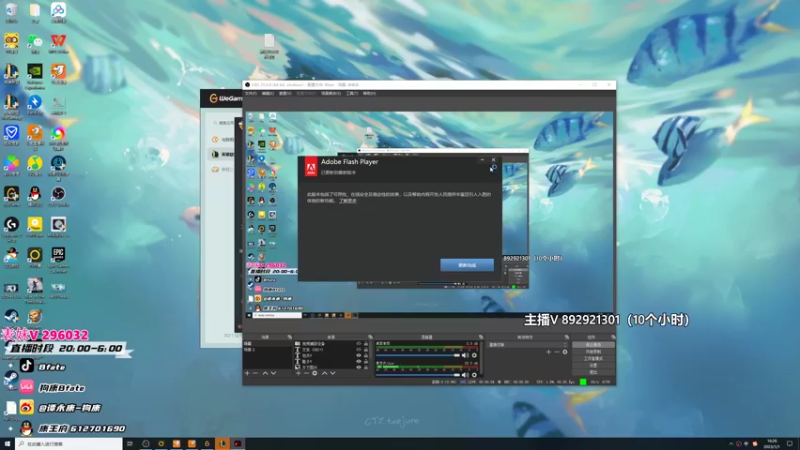Pop out the Scenes dock panel
800x450 pixels.
tap(290, 337)
